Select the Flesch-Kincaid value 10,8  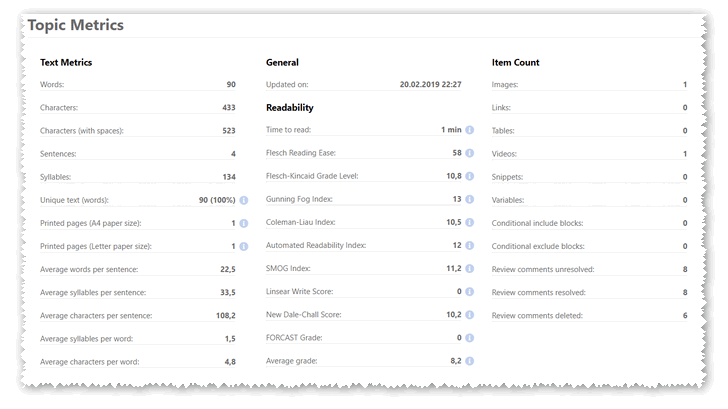click(x=454, y=176)
